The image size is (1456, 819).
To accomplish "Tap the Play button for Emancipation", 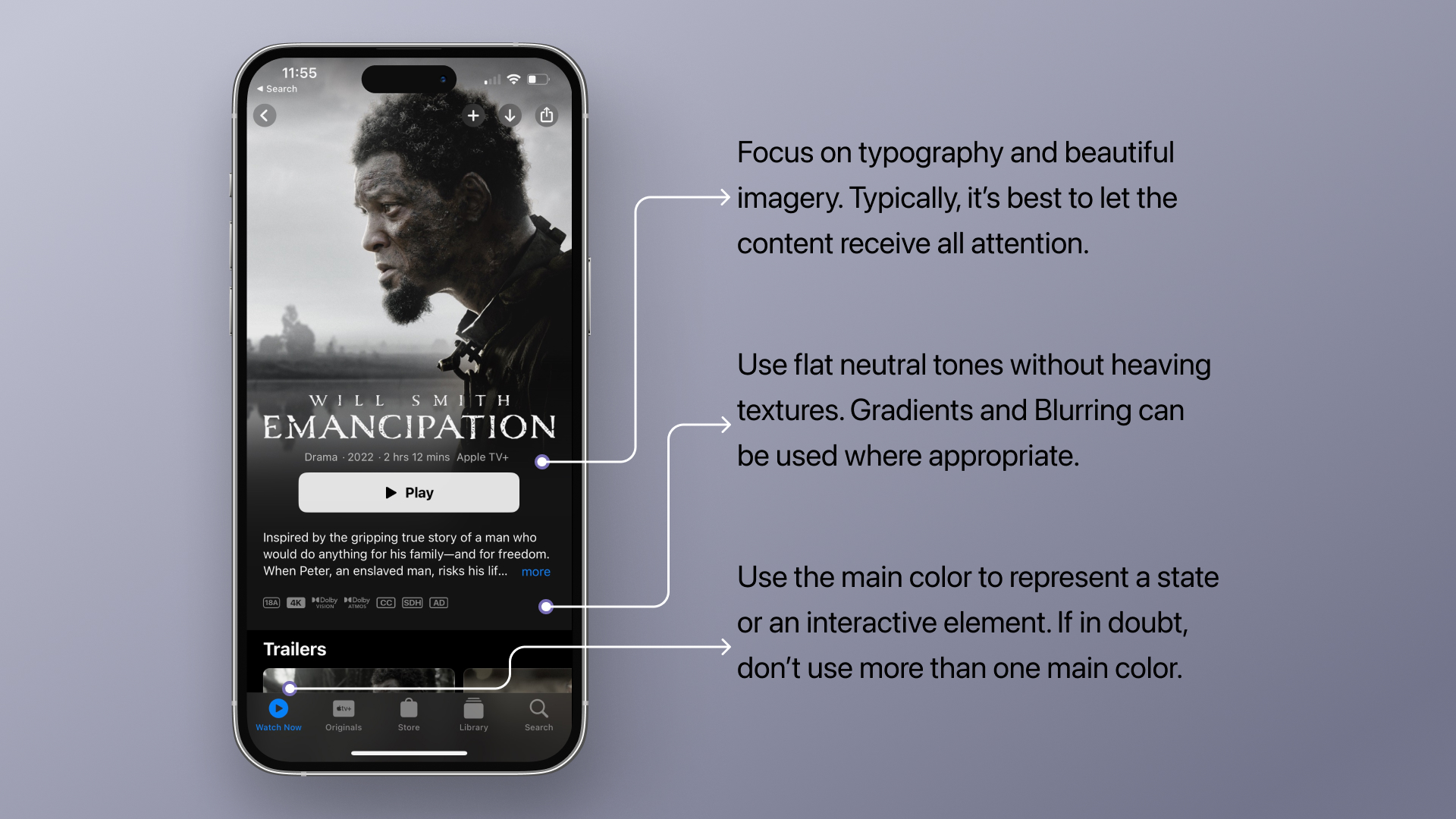I will click(x=408, y=492).
